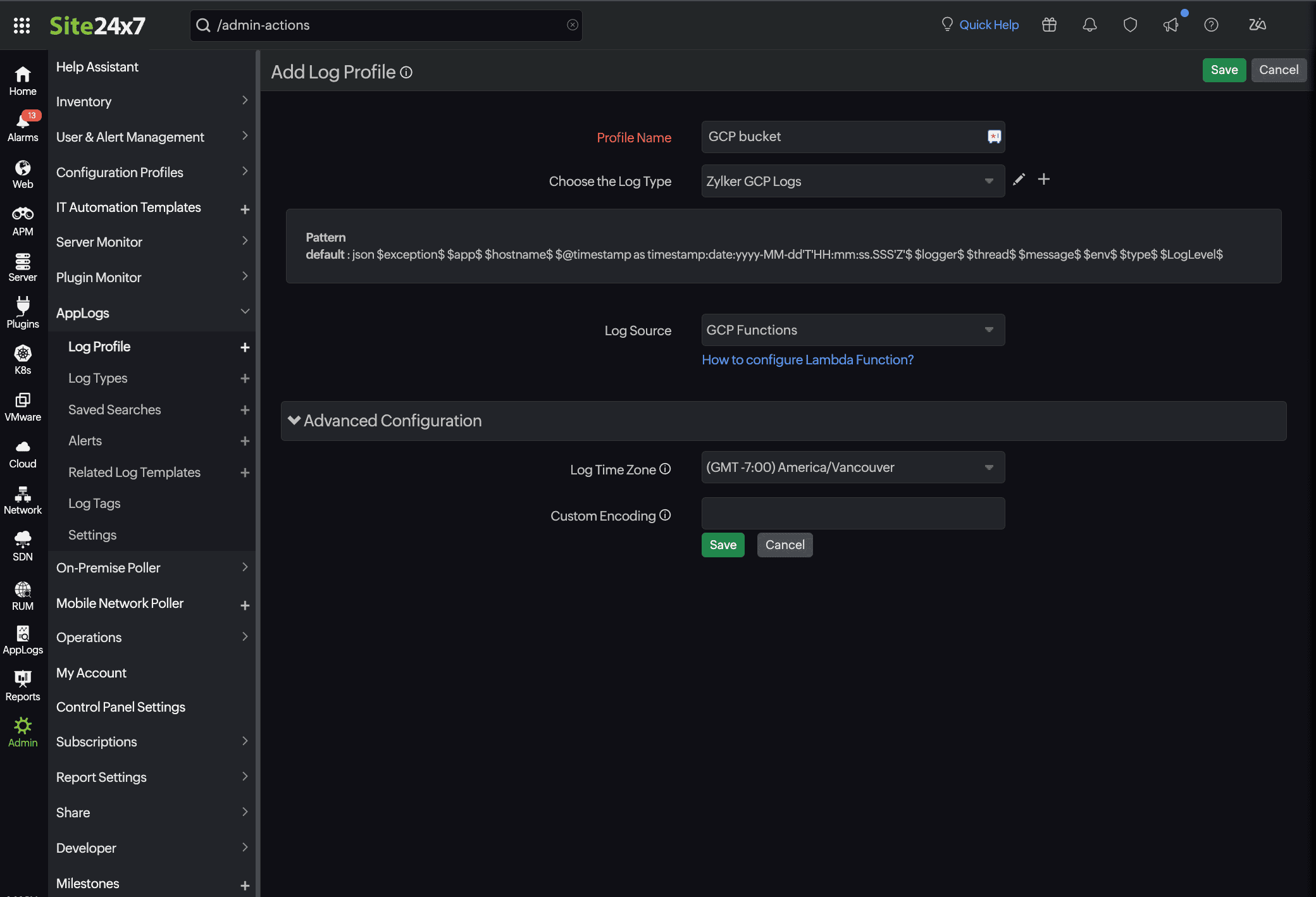Viewport: 1316px width, 897px height.
Task: Open the Saved Searches menu item
Action: 114,409
